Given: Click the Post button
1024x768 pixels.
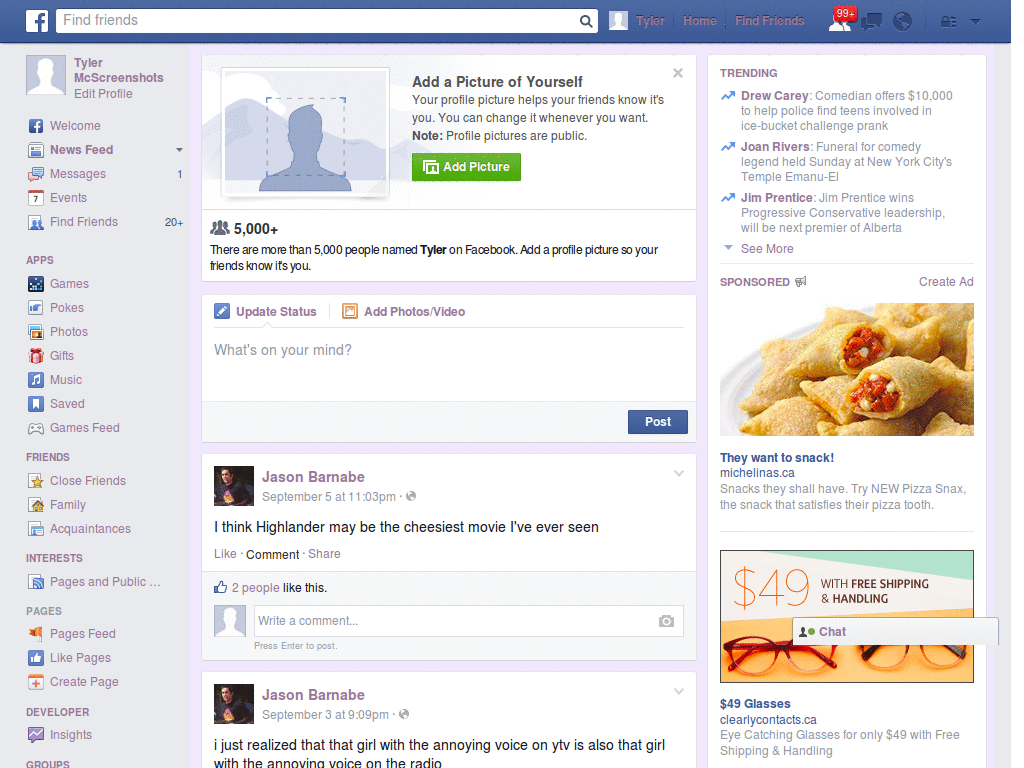Looking at the screenshot, I should click(658, 422).
